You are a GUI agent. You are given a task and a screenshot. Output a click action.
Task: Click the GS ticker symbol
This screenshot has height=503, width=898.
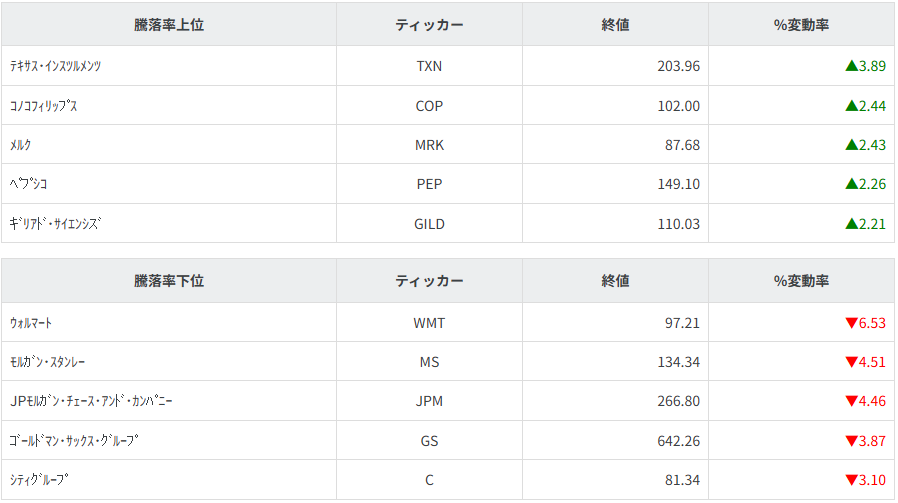pos(429,441)
